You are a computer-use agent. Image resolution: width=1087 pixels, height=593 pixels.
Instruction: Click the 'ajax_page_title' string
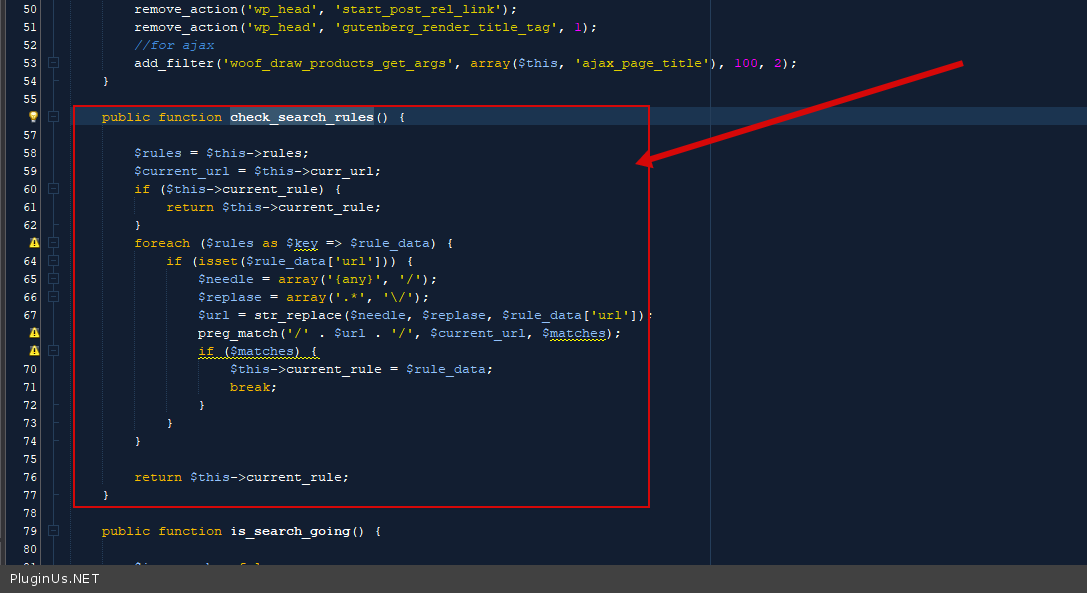click(645, 63)
